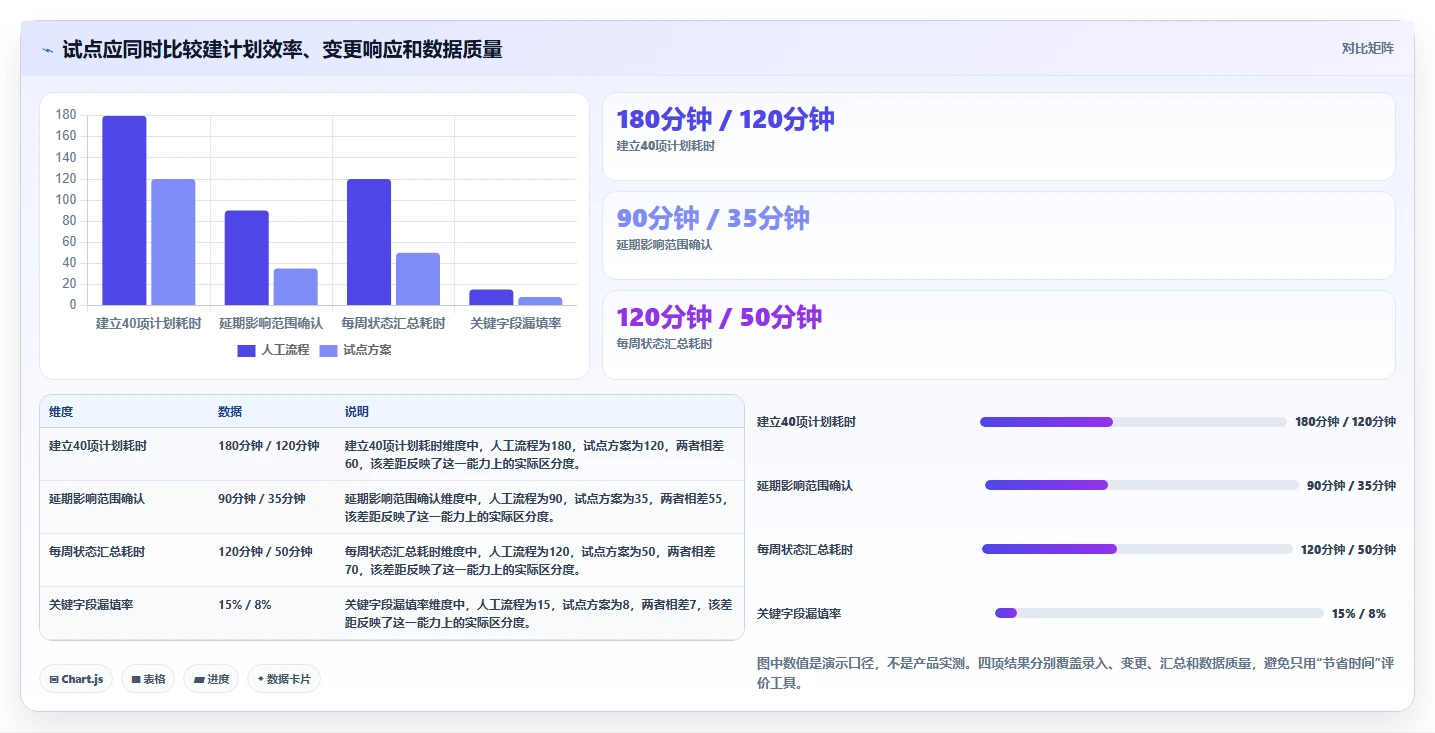Click the 试点方案 bar for 每周状态汇总耗时
This screenshot has height=733, width=1435.
418,279
